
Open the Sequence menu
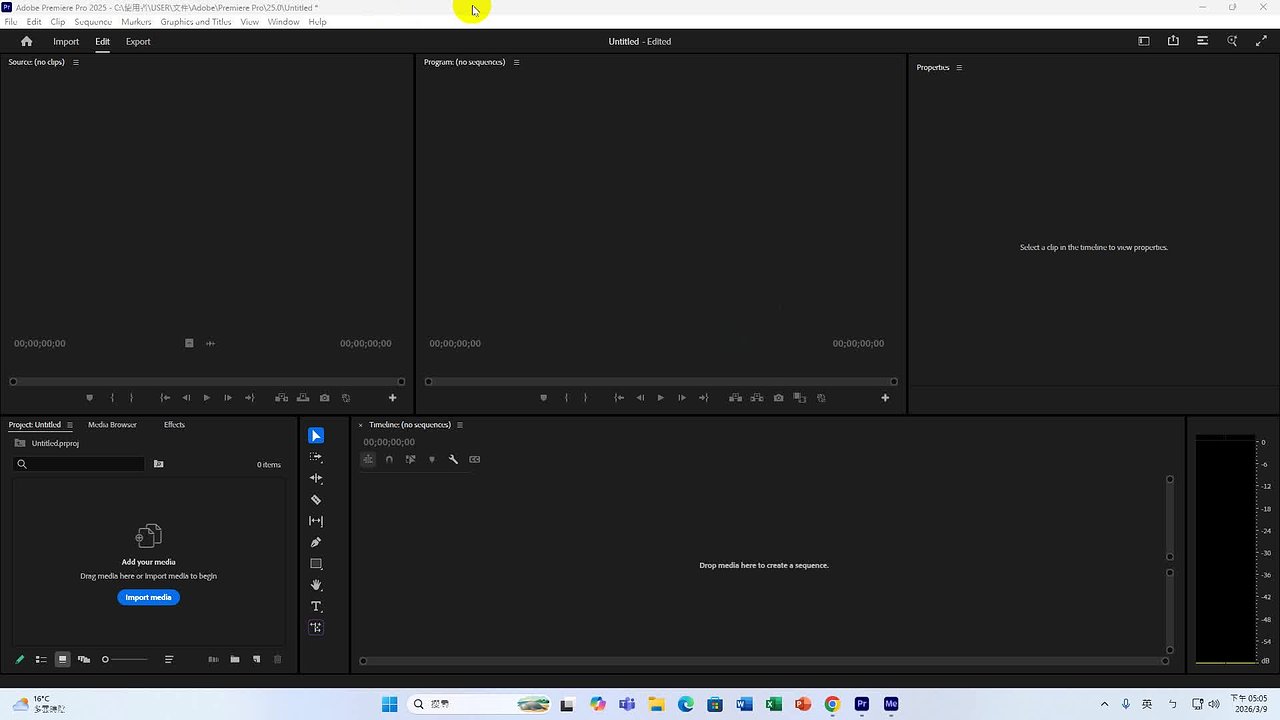92,21
